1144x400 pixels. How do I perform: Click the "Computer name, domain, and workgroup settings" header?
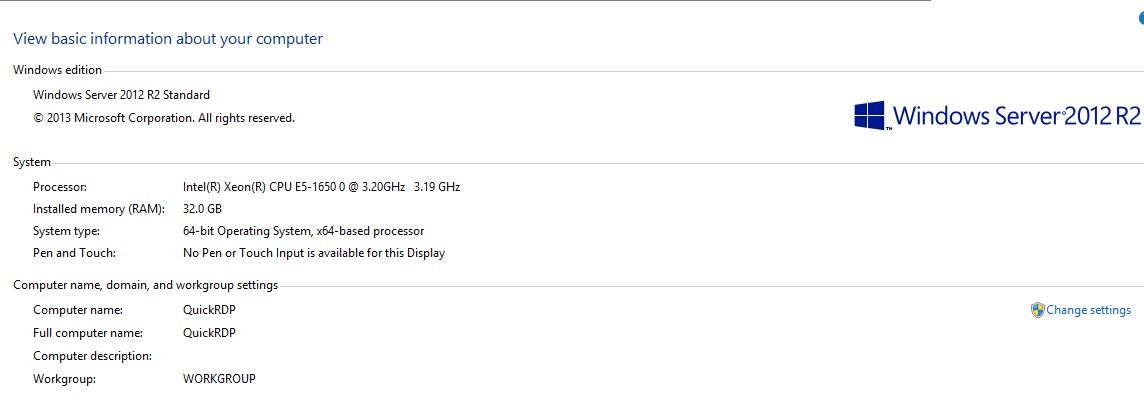tap(145, 285)
